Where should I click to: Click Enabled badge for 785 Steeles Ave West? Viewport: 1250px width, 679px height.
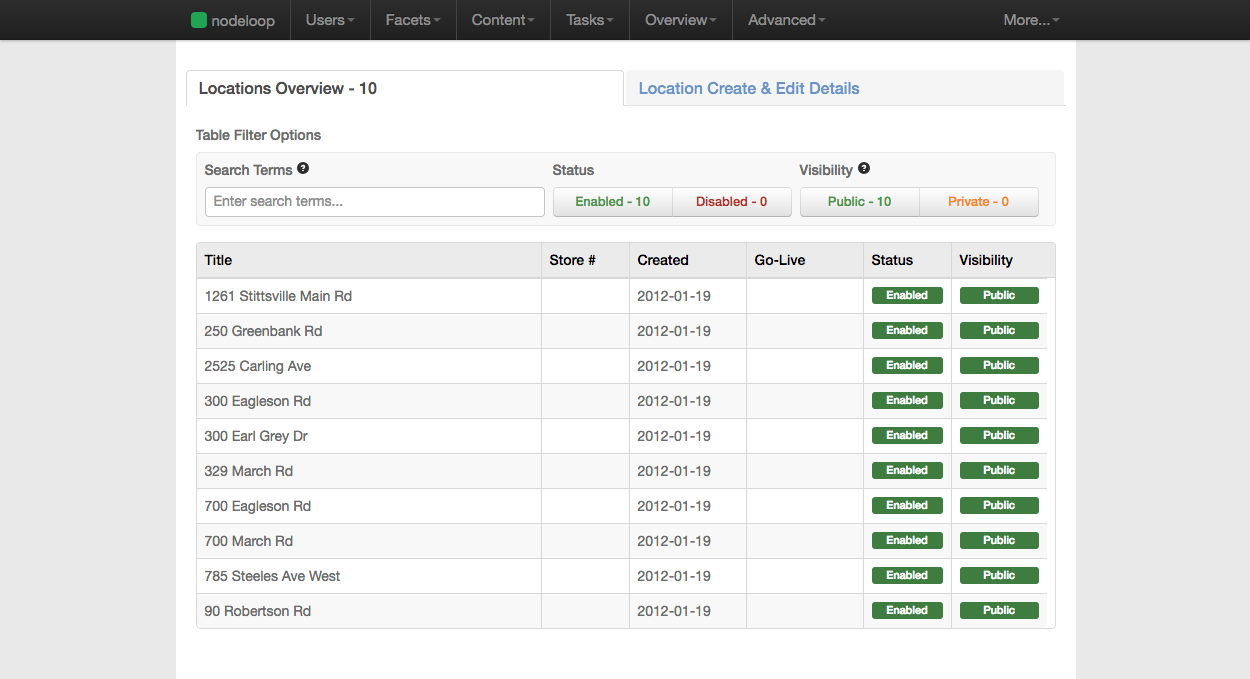click(907, 576)
